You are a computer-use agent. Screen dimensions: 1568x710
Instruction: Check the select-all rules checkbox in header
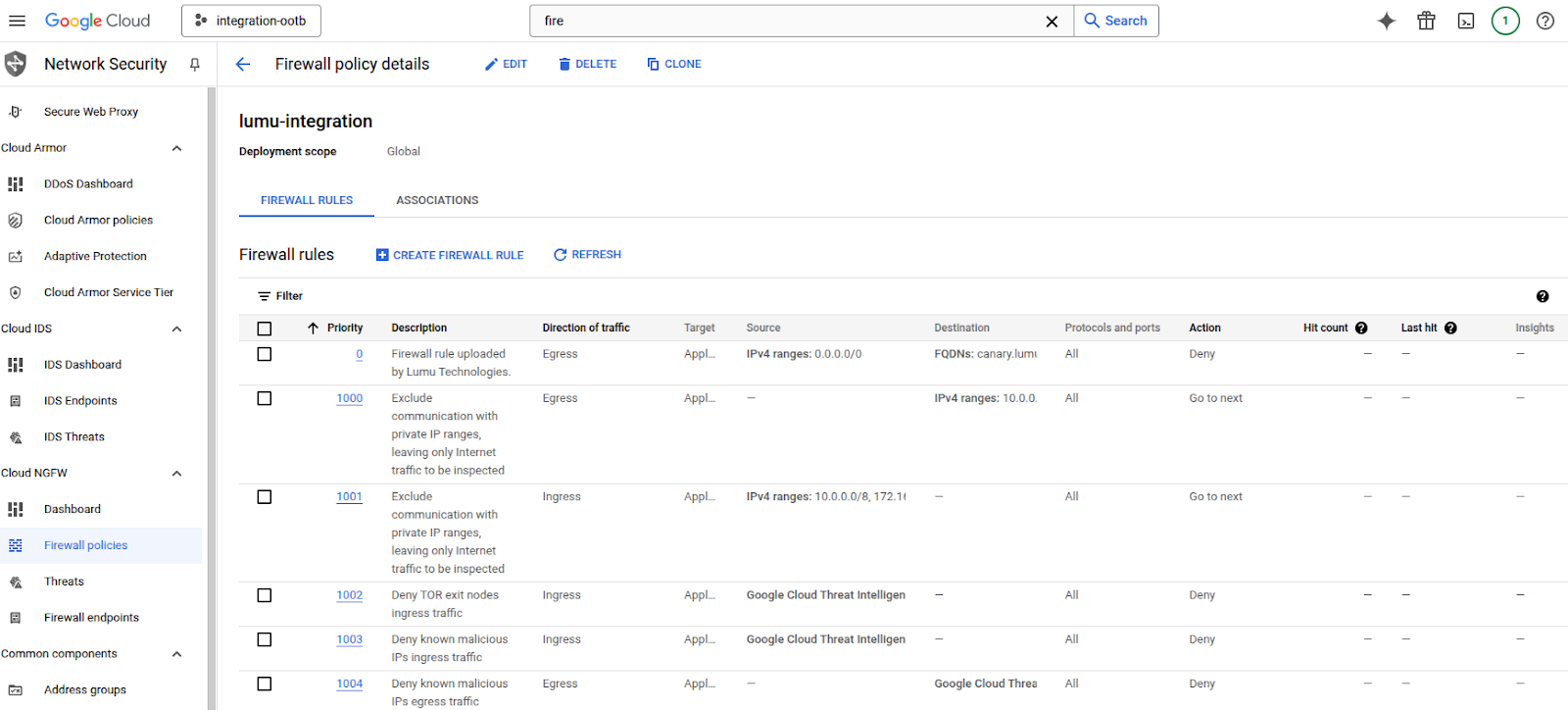click(x=265, y=329)
